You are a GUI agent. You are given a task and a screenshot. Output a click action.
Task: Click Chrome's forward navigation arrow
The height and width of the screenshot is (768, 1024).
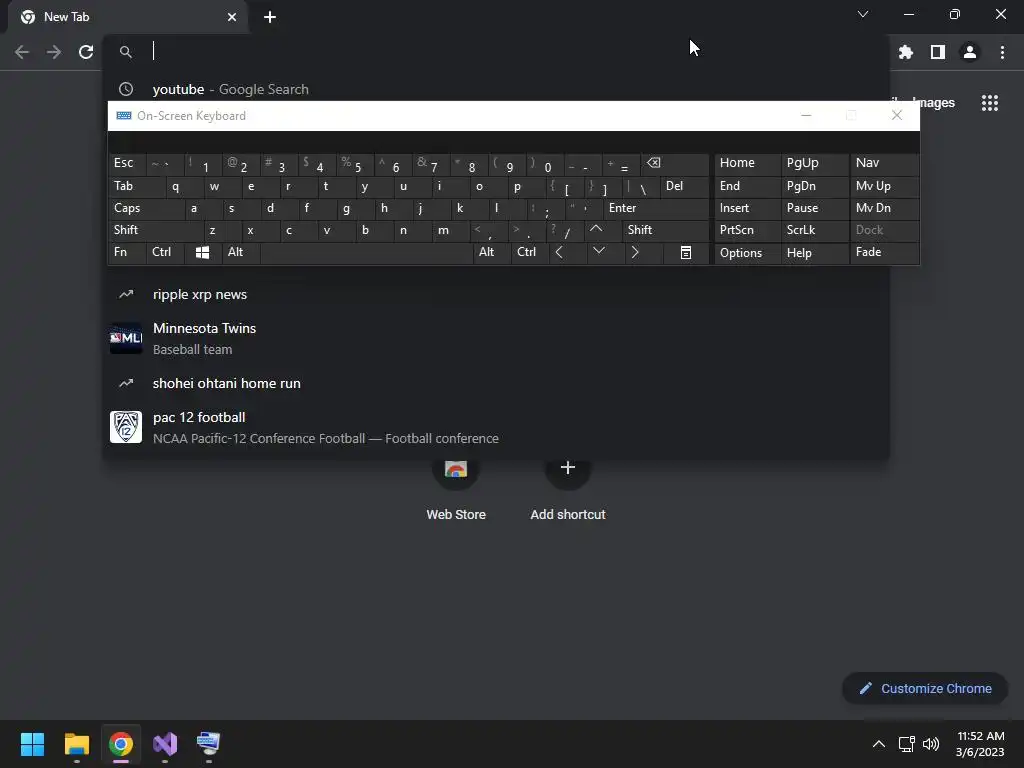coord(54,52)
